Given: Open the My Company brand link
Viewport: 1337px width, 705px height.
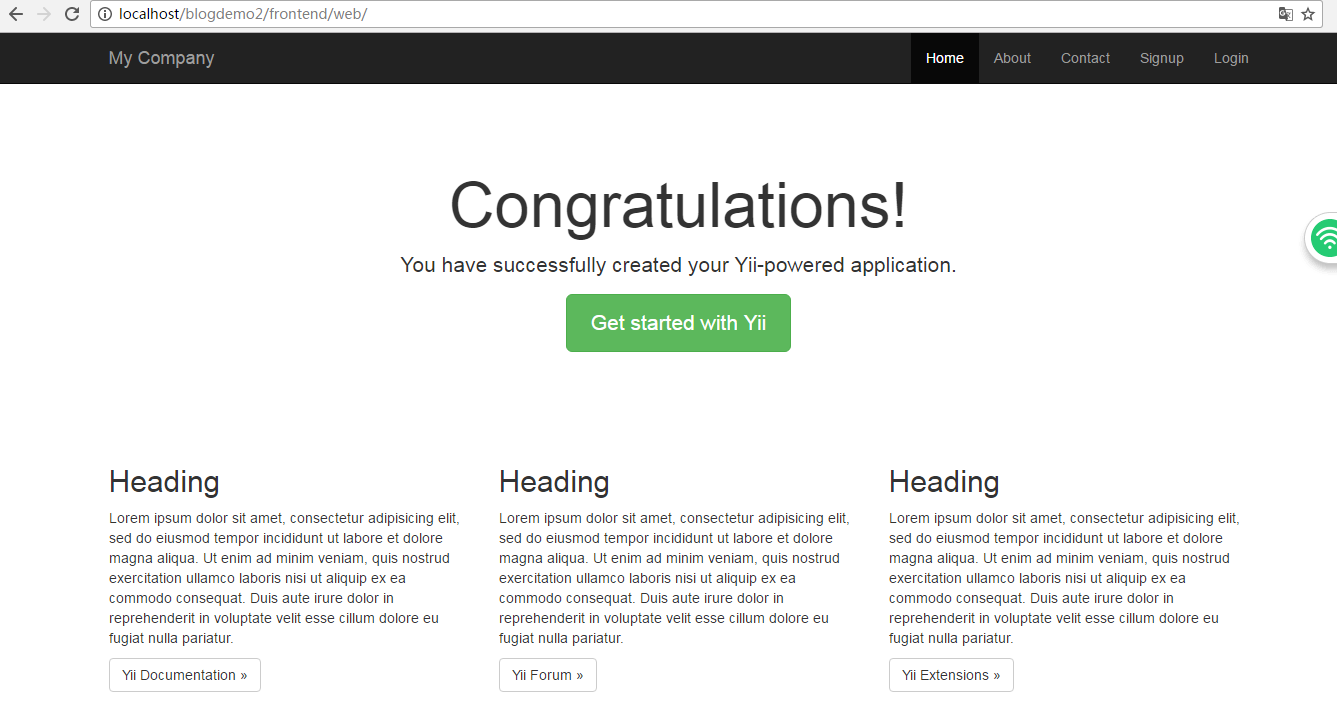Looking at the screenshot, I should (161, 58).
